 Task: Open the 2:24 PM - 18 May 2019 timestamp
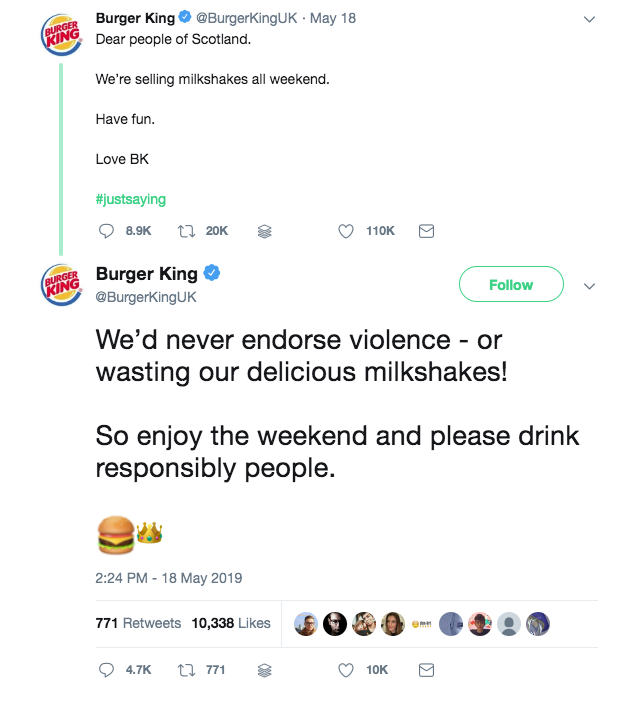(x=169, y=578)
